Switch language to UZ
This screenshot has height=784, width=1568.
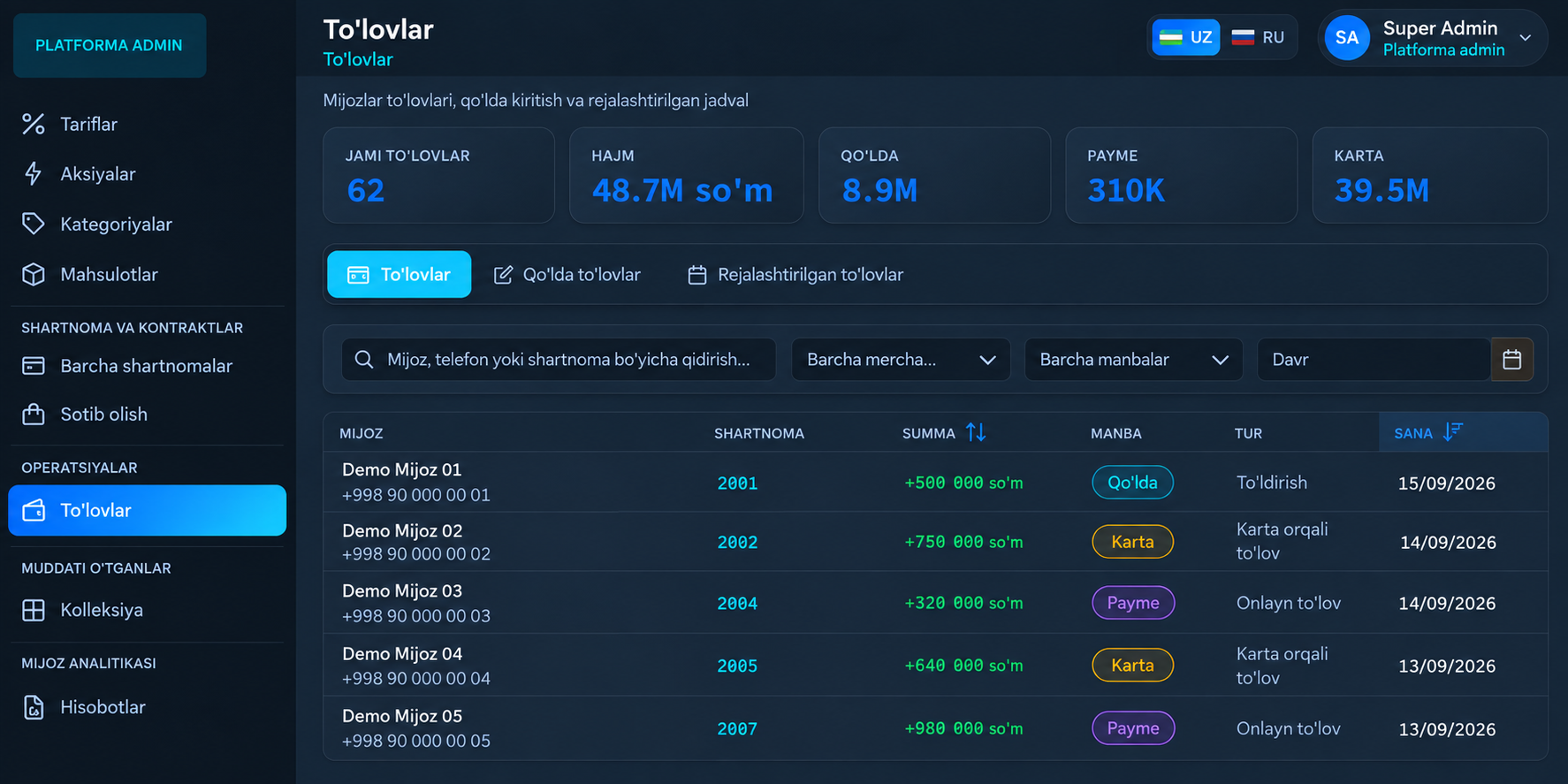click(x=1186, y=38)
